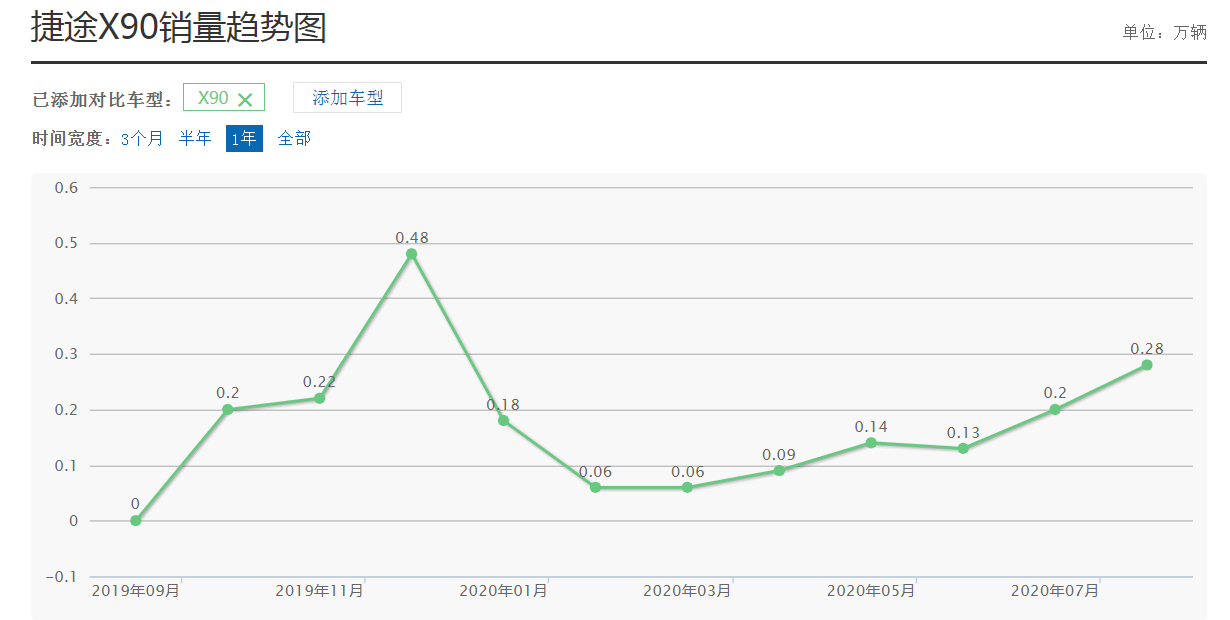The height and width of the screenshot is (620, 1230).
Task: Click the 2020年01月 axis label
Action: (x=503, y=591)
